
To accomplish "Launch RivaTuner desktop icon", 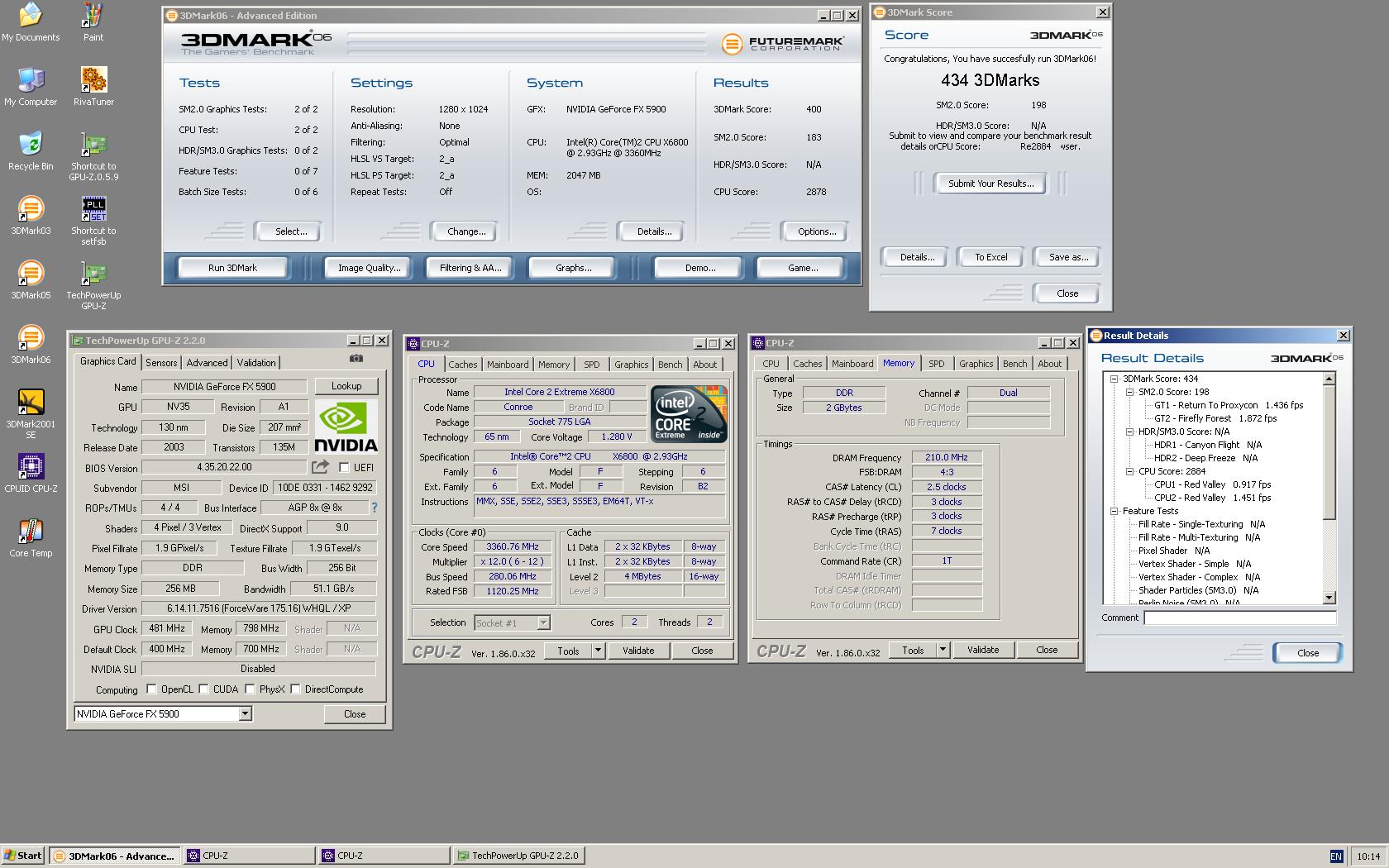I will click(x=93, y=86).
